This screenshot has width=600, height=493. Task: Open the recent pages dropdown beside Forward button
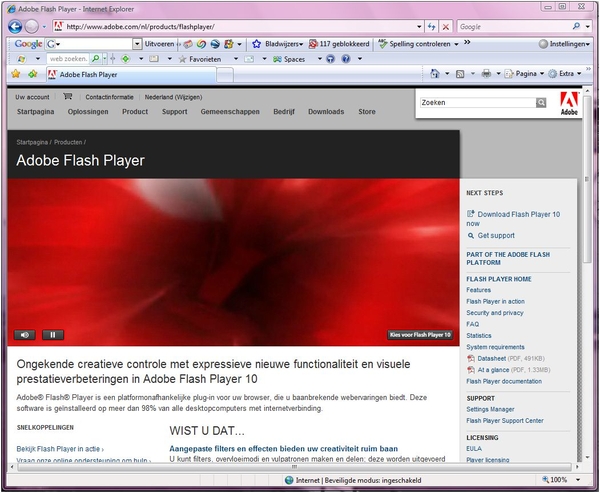pos(44,27)
